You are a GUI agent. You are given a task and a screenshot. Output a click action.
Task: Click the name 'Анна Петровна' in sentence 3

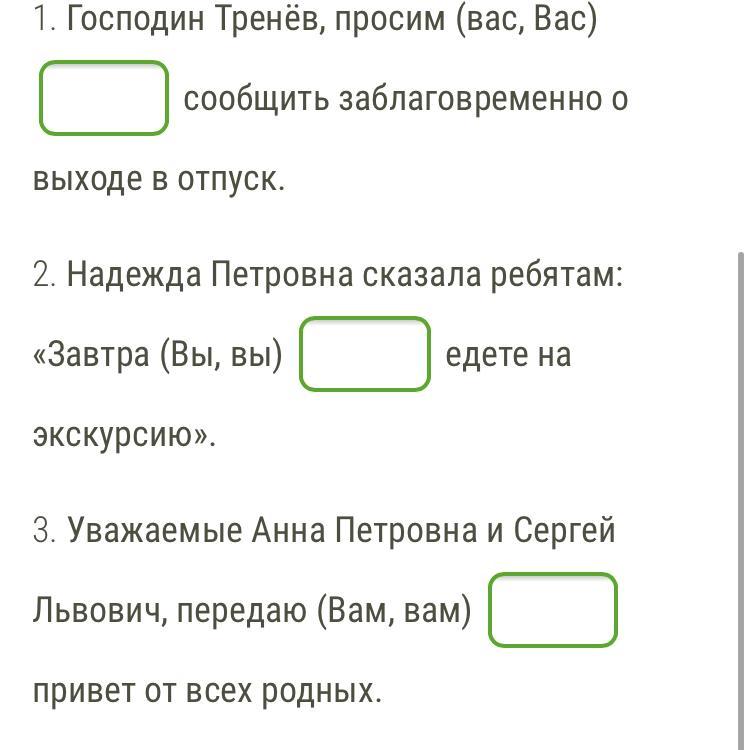pos(364,530)
